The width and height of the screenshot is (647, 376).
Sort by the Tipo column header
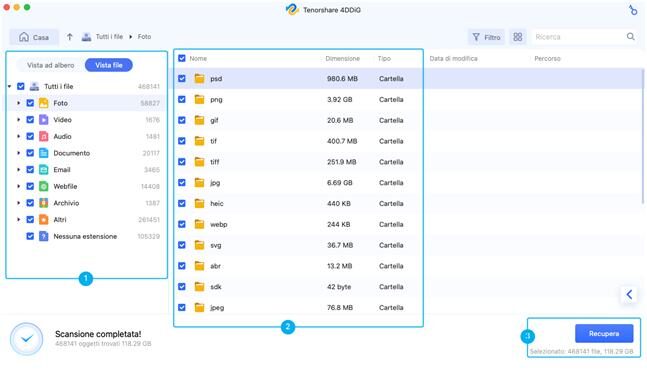click(x=384, y=59)
